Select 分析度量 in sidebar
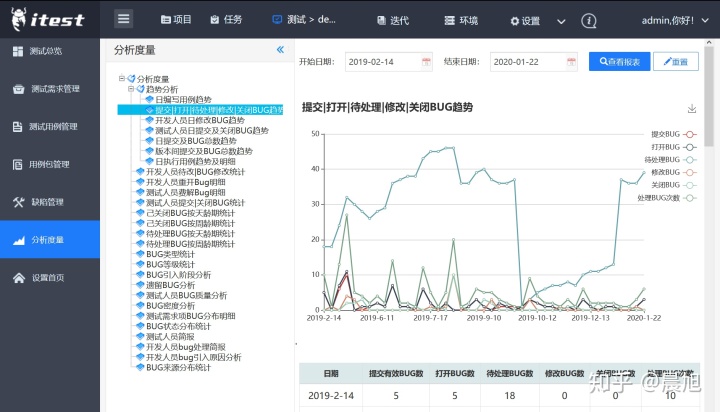This screenshot has width=720, height=412. [50, 239]
